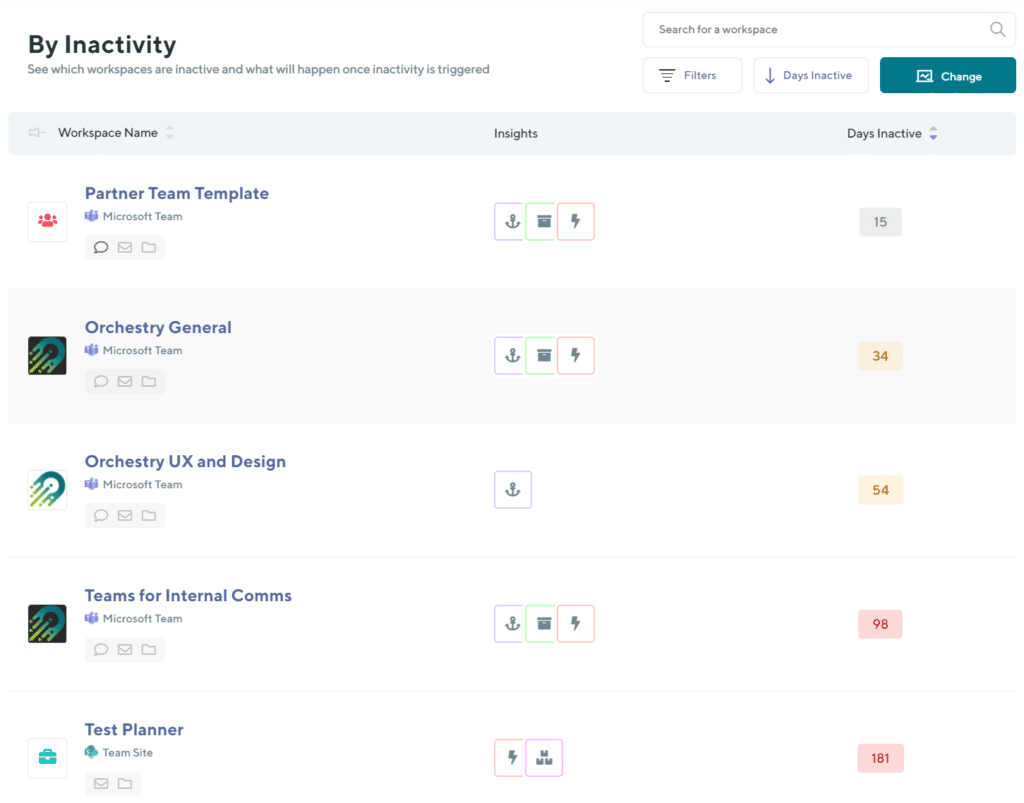Select the archive box icon for Orchestry General
The height and width of the screenshot is (803, 1024).
(x=543, y=355)
